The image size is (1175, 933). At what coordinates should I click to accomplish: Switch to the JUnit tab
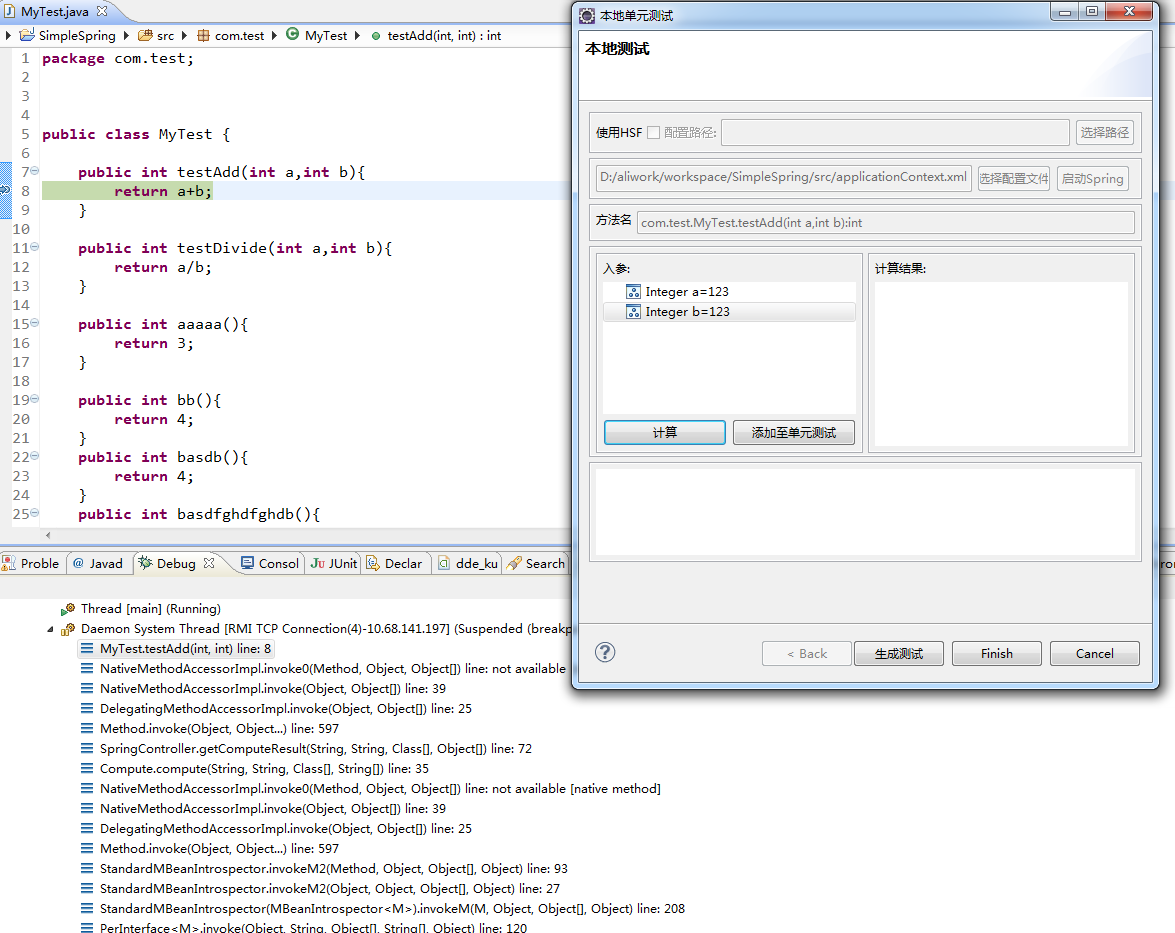click(x=334, y=563)
